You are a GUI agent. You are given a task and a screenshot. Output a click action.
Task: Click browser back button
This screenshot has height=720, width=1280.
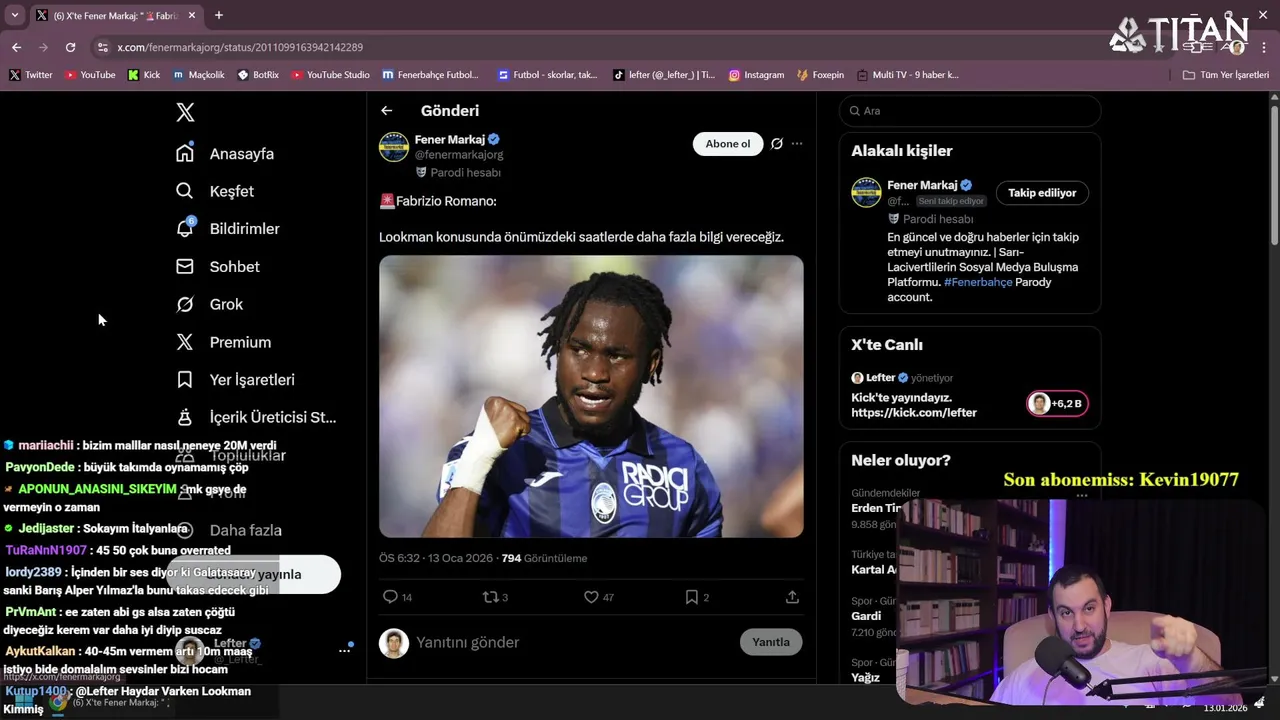pos(17,47)
